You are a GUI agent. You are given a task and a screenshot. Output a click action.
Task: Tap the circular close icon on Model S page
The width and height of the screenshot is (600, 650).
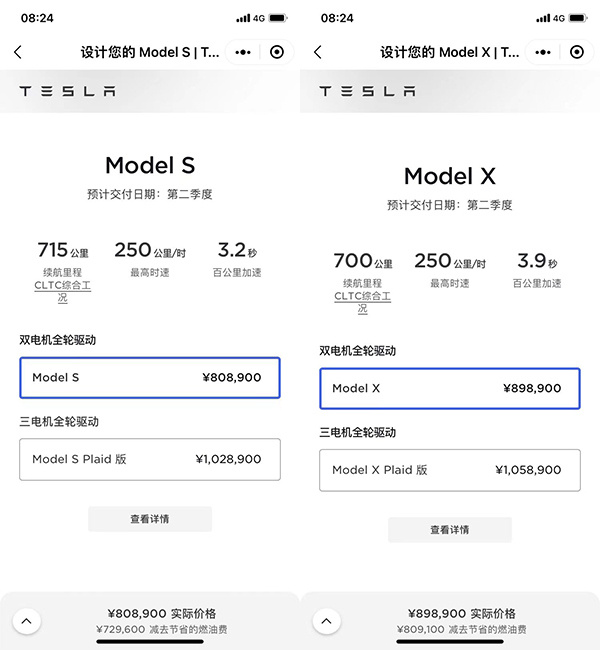tap(277, 52)
